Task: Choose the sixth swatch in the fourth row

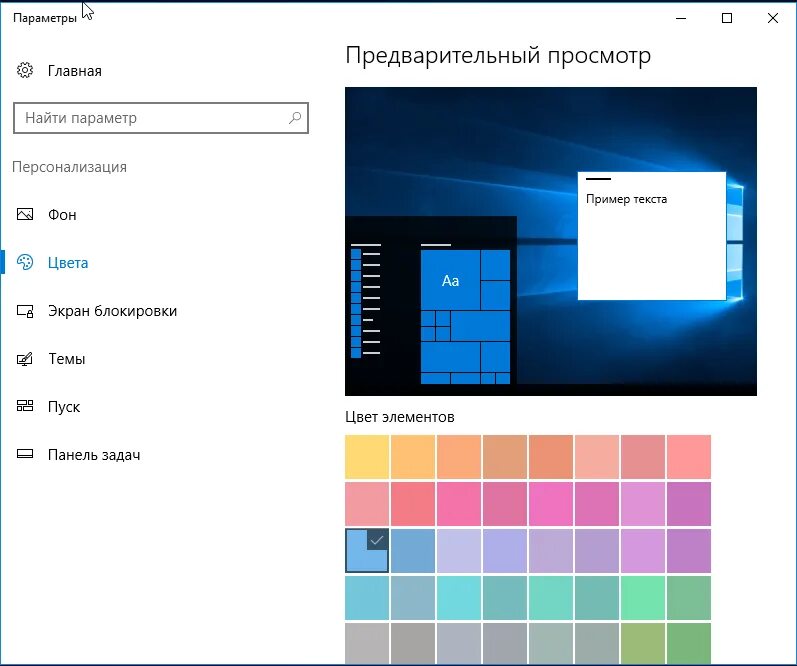Action: 597,598
